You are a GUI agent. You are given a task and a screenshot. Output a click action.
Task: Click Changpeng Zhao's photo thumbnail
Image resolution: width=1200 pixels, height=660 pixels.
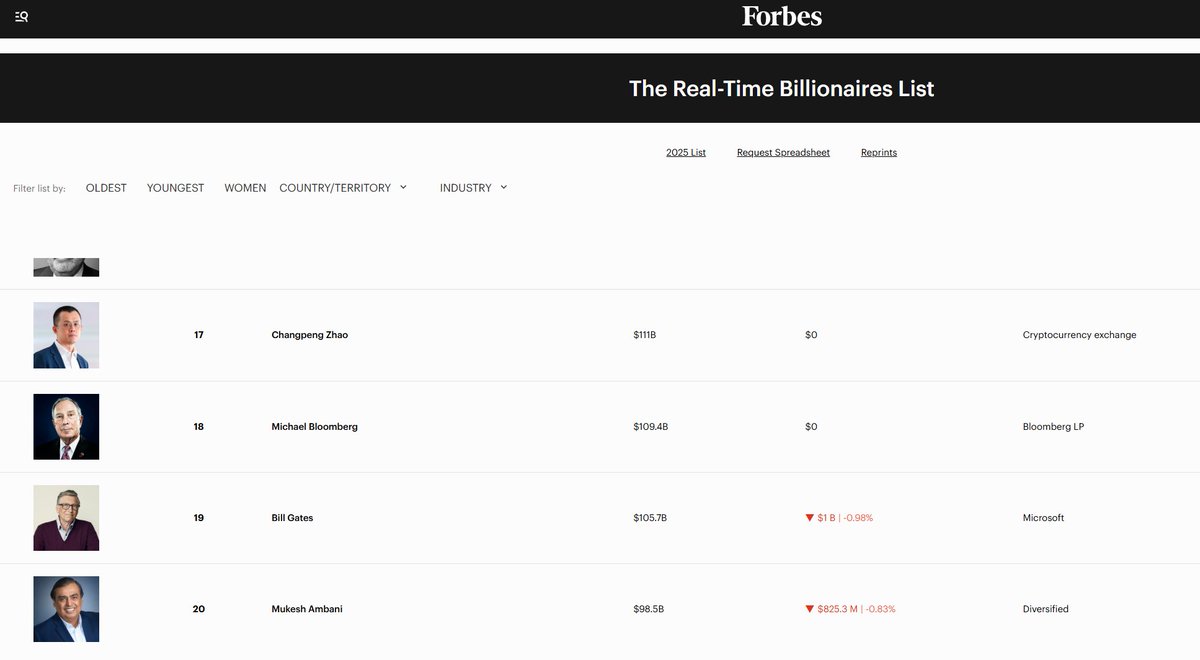[66, 335]
